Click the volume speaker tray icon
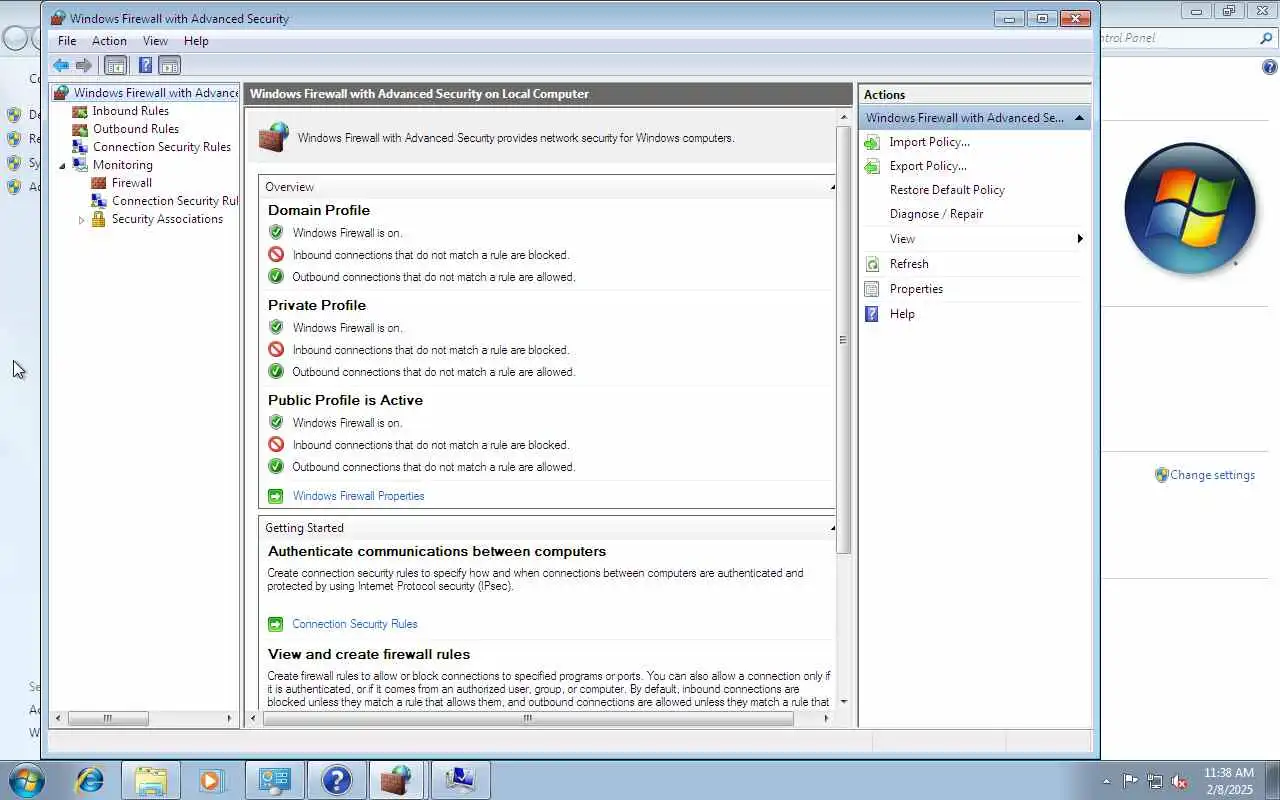Image resolution: width=1280 pixels, height=800 pixels. point(1179,781)
